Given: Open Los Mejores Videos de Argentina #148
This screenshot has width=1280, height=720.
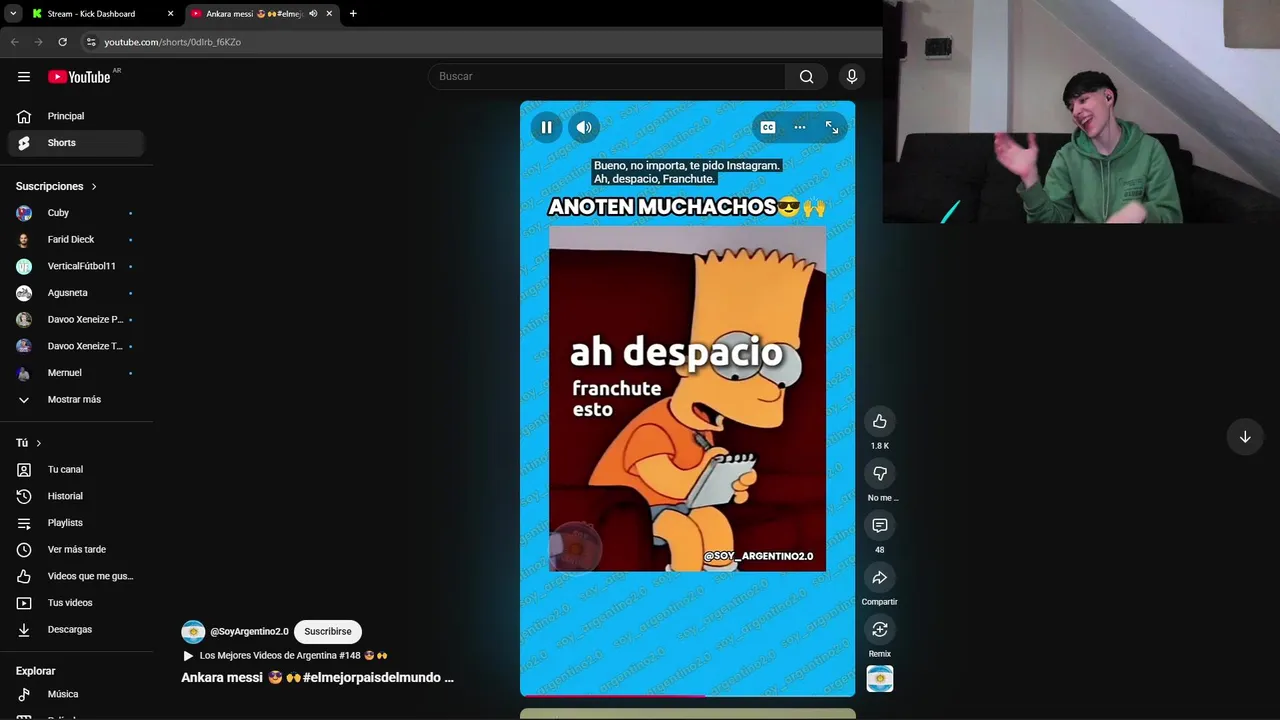Looking at the screenshot, I should click(285, 656).
